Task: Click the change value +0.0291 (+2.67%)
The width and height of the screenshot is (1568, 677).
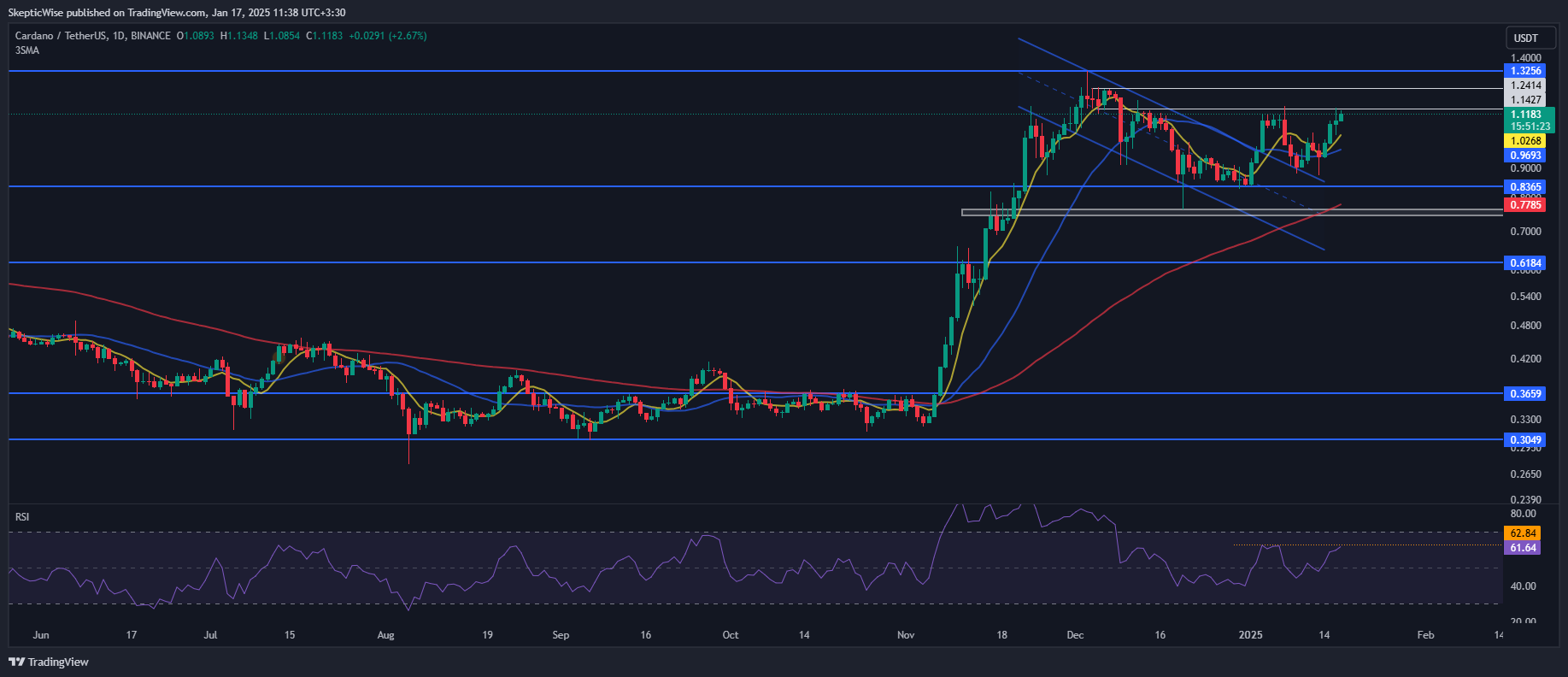Action: point(388,36)
